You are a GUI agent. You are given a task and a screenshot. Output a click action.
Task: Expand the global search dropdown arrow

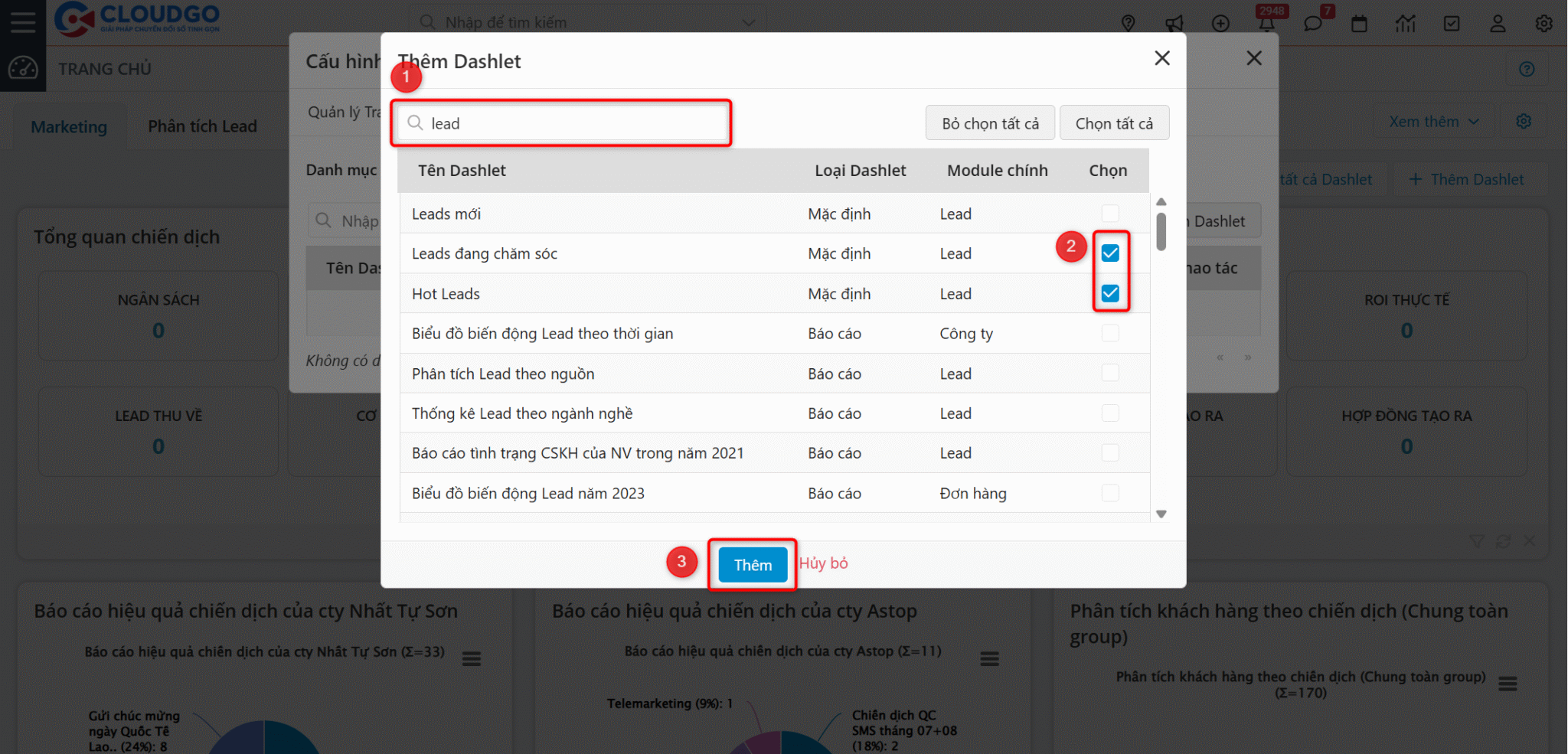click(749, 23)
